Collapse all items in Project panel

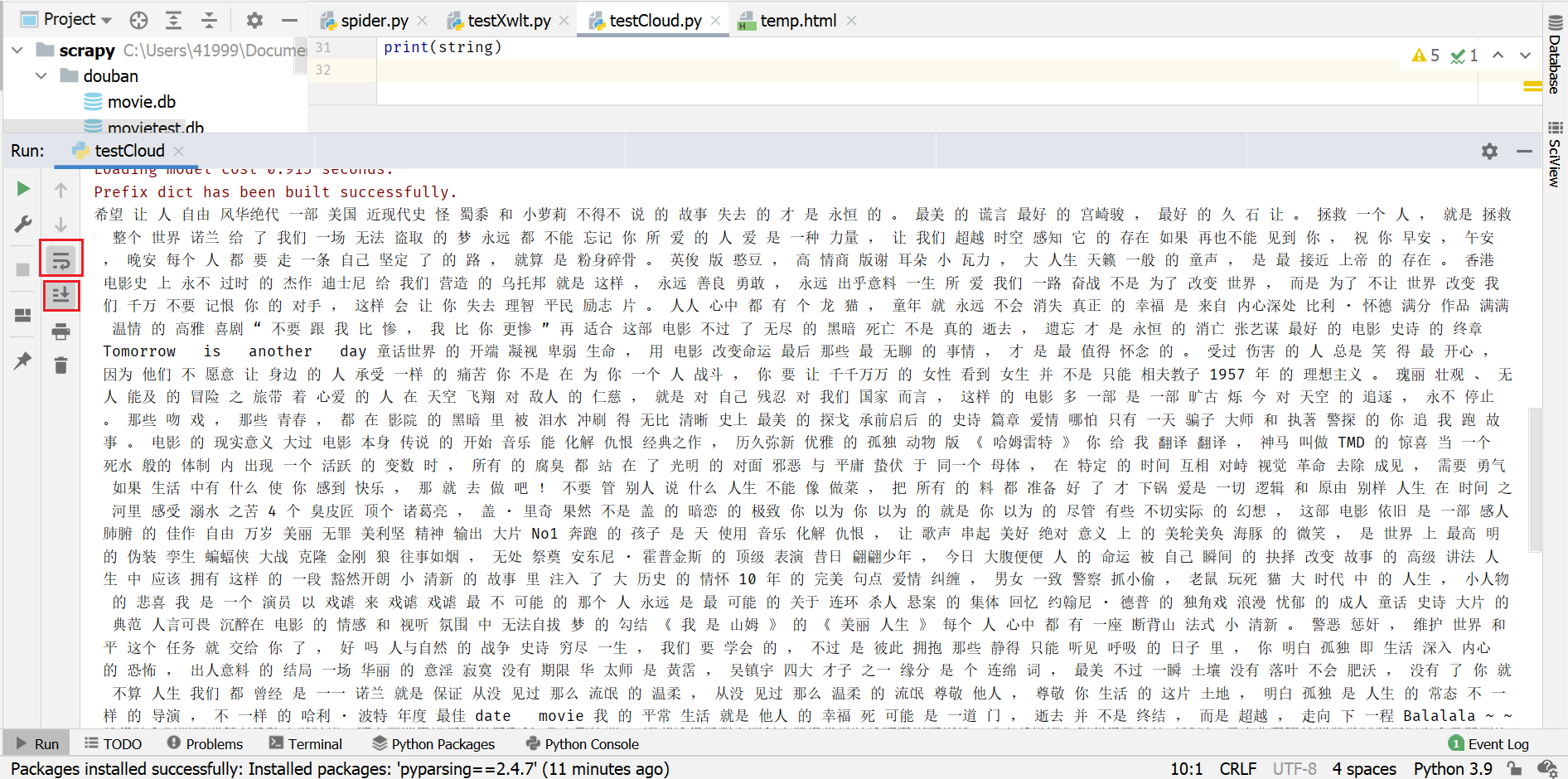pyautogui.click(x=210, y=20)
